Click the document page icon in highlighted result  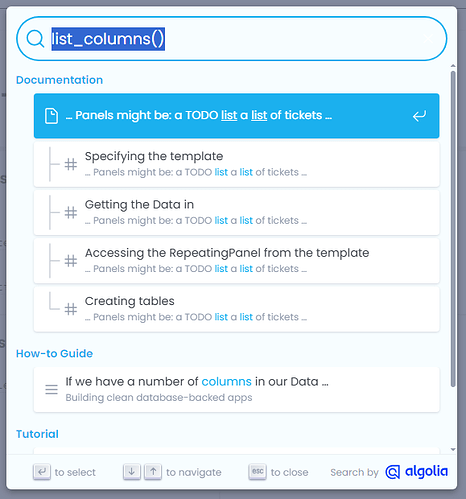click(51, 116)
